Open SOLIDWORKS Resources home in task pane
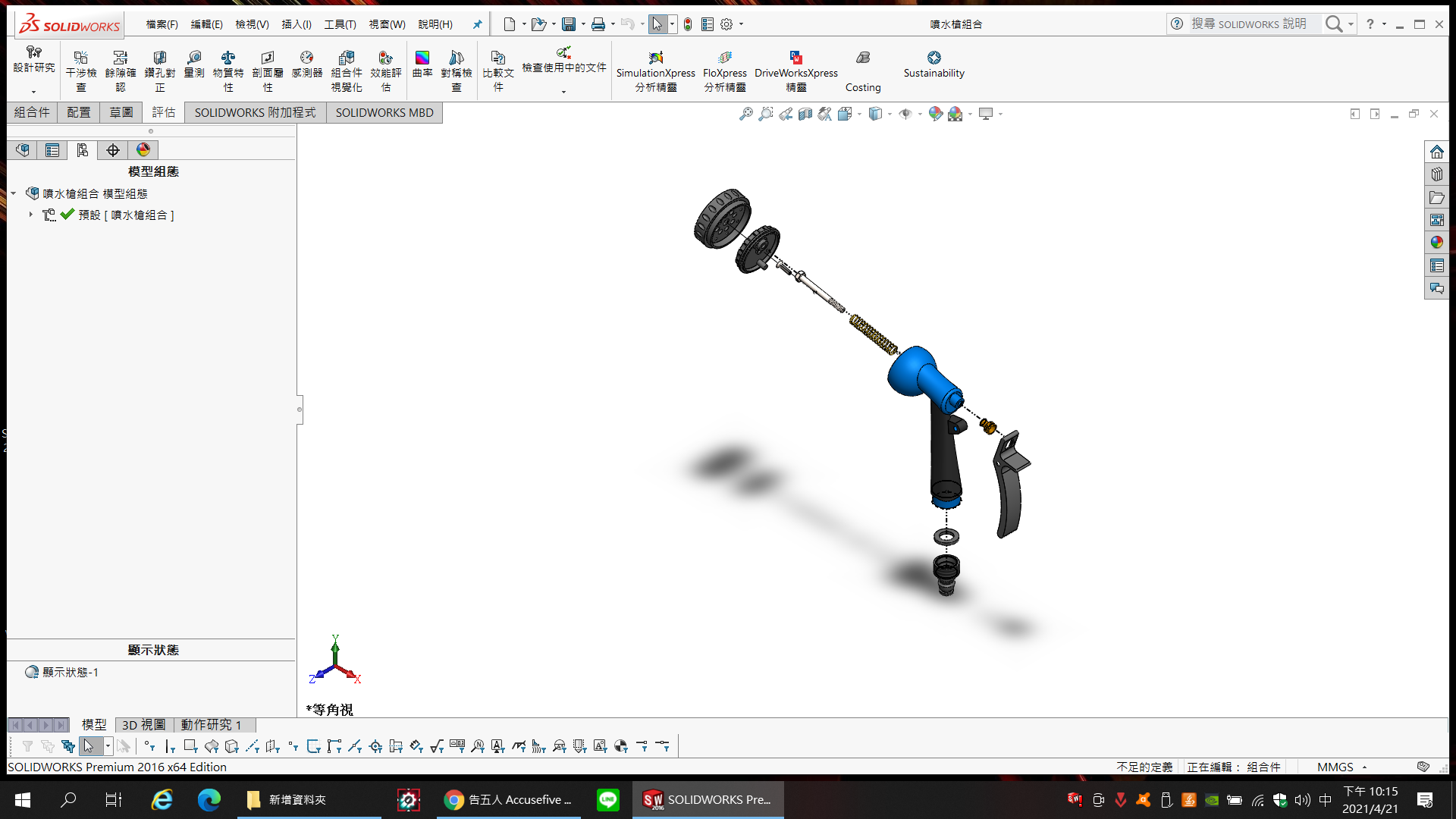The image size is (1456, 819). point(1437,152)
